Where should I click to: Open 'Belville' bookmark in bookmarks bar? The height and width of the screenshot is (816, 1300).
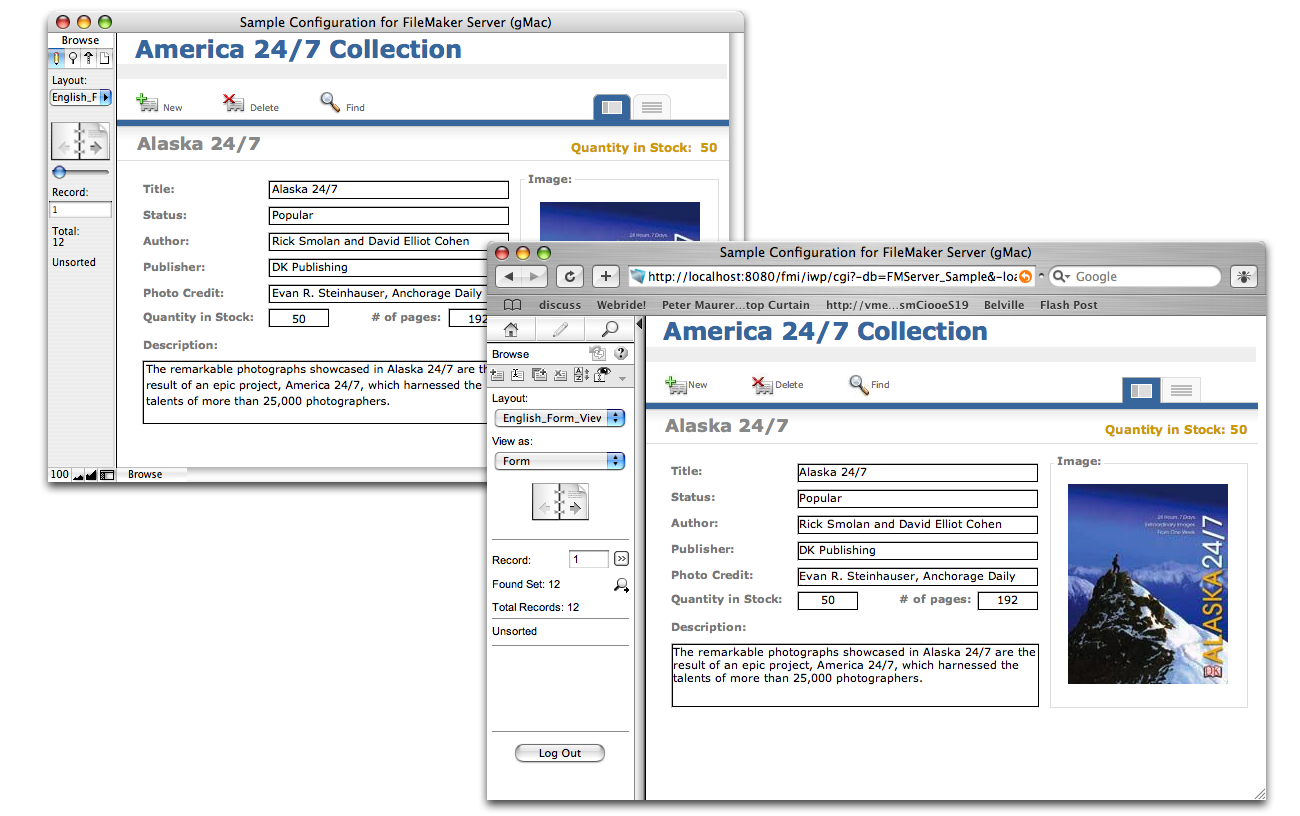[x=1004, y=305]
